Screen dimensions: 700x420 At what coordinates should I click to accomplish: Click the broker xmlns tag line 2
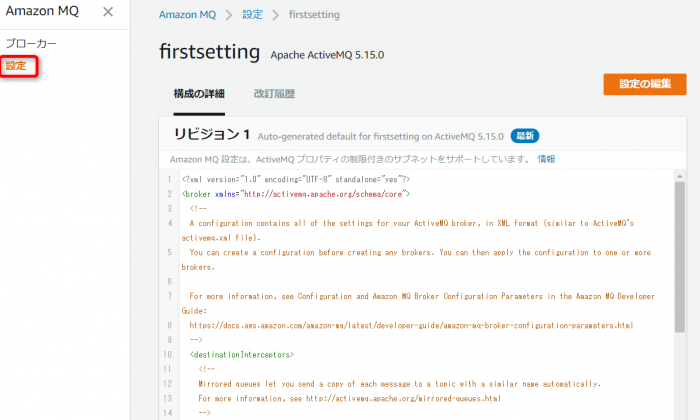[296, 194]
